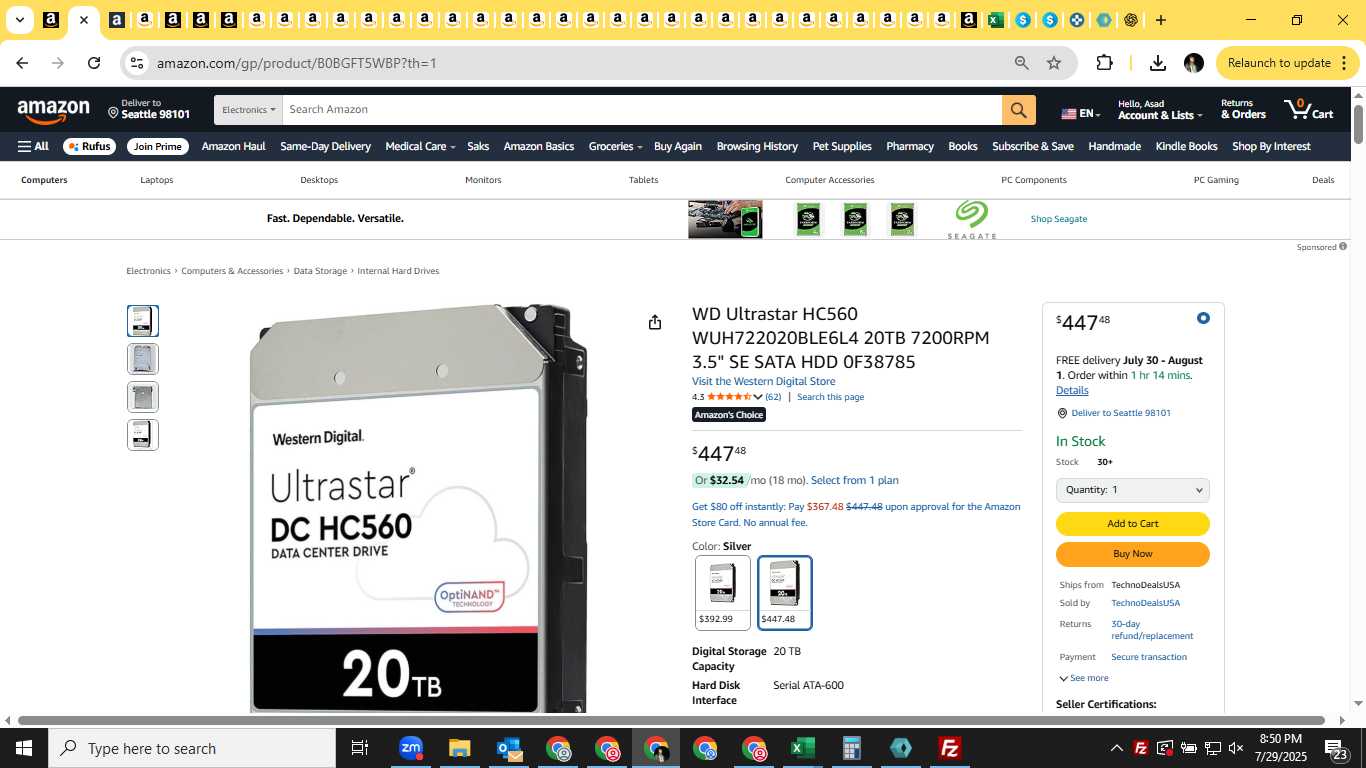This screenshot has width=1366, height=768.
Task: Click the Join Prime button
Action: click(158, 146)
